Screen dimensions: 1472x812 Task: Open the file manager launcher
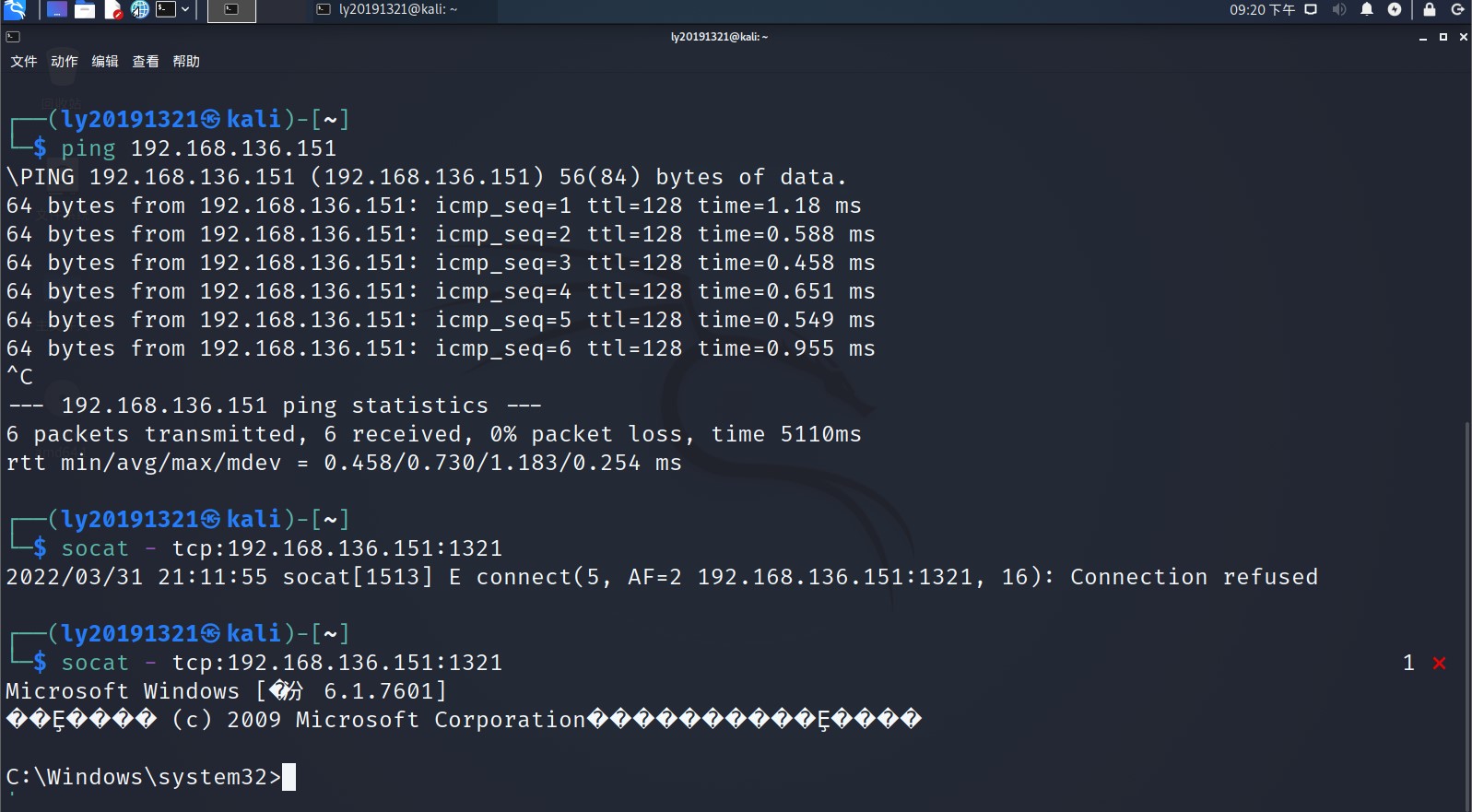tap(85, 10)
